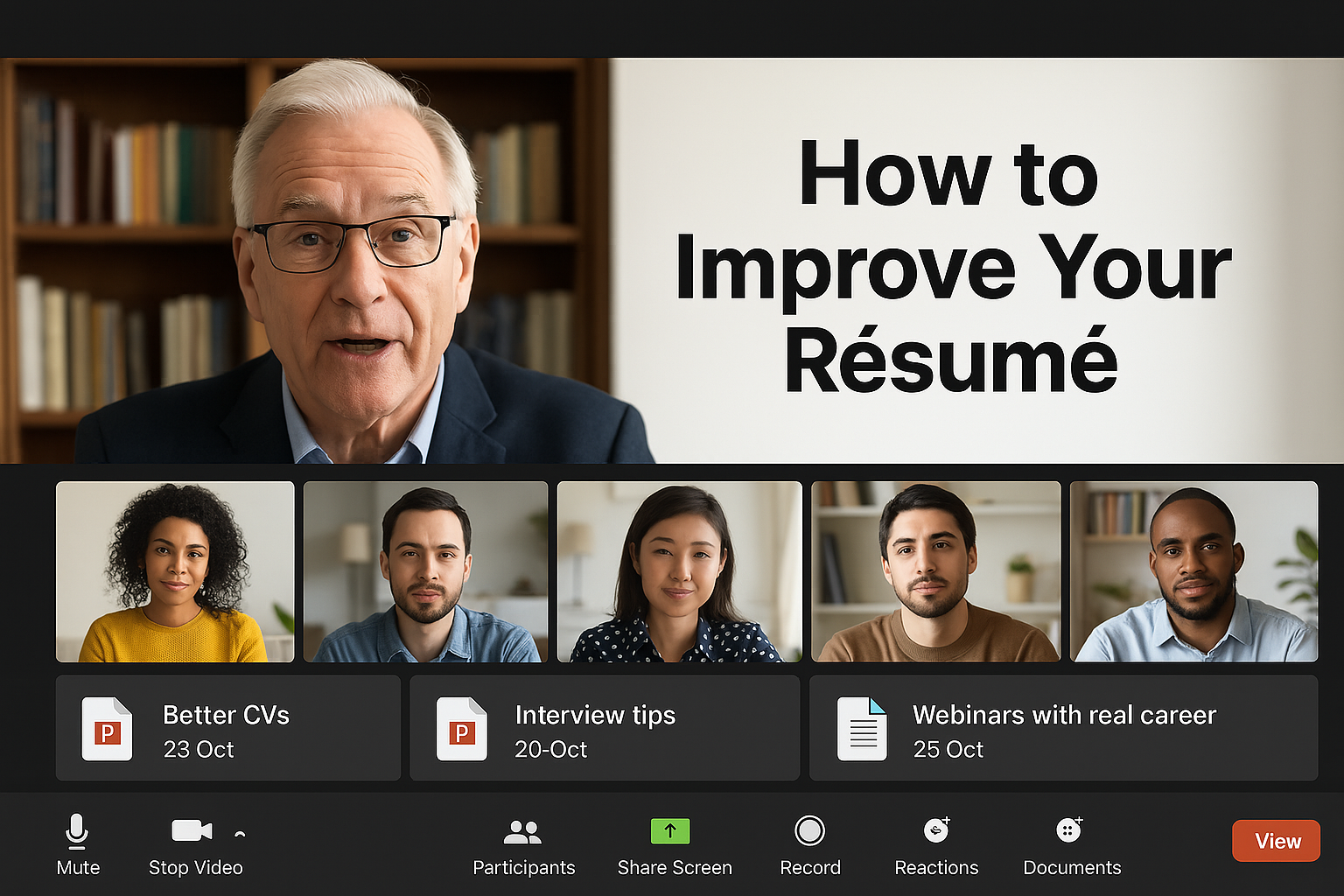Click the red View button
This screenshot has height=896, width=1344.
tap(1276, 841)
